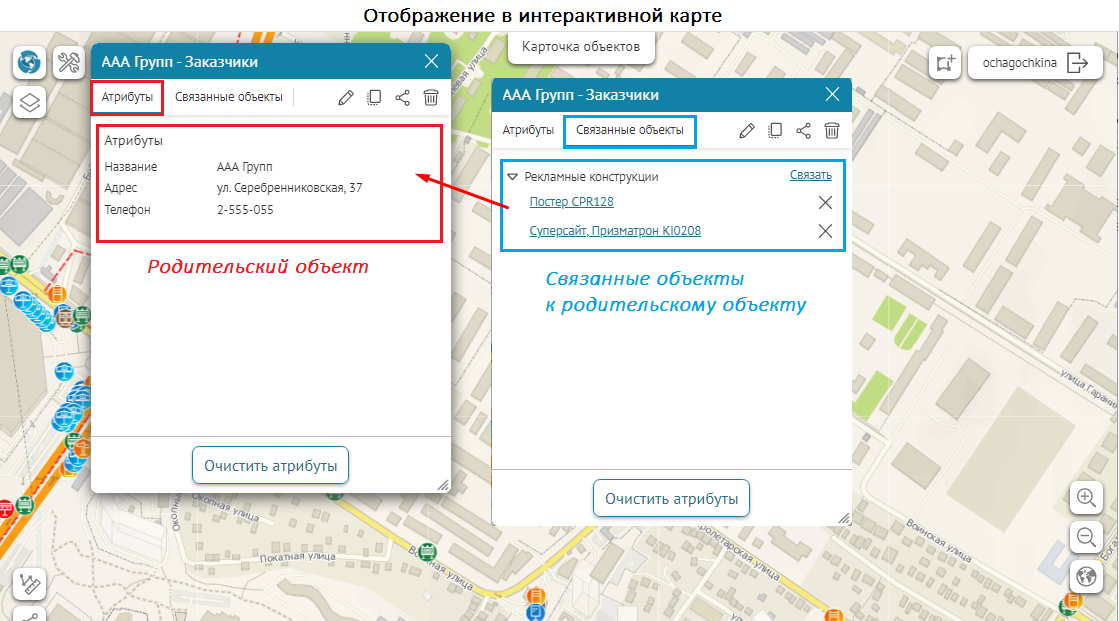Open the Постер CPR128 link
Screen dimensions: 1119x621
571,202
